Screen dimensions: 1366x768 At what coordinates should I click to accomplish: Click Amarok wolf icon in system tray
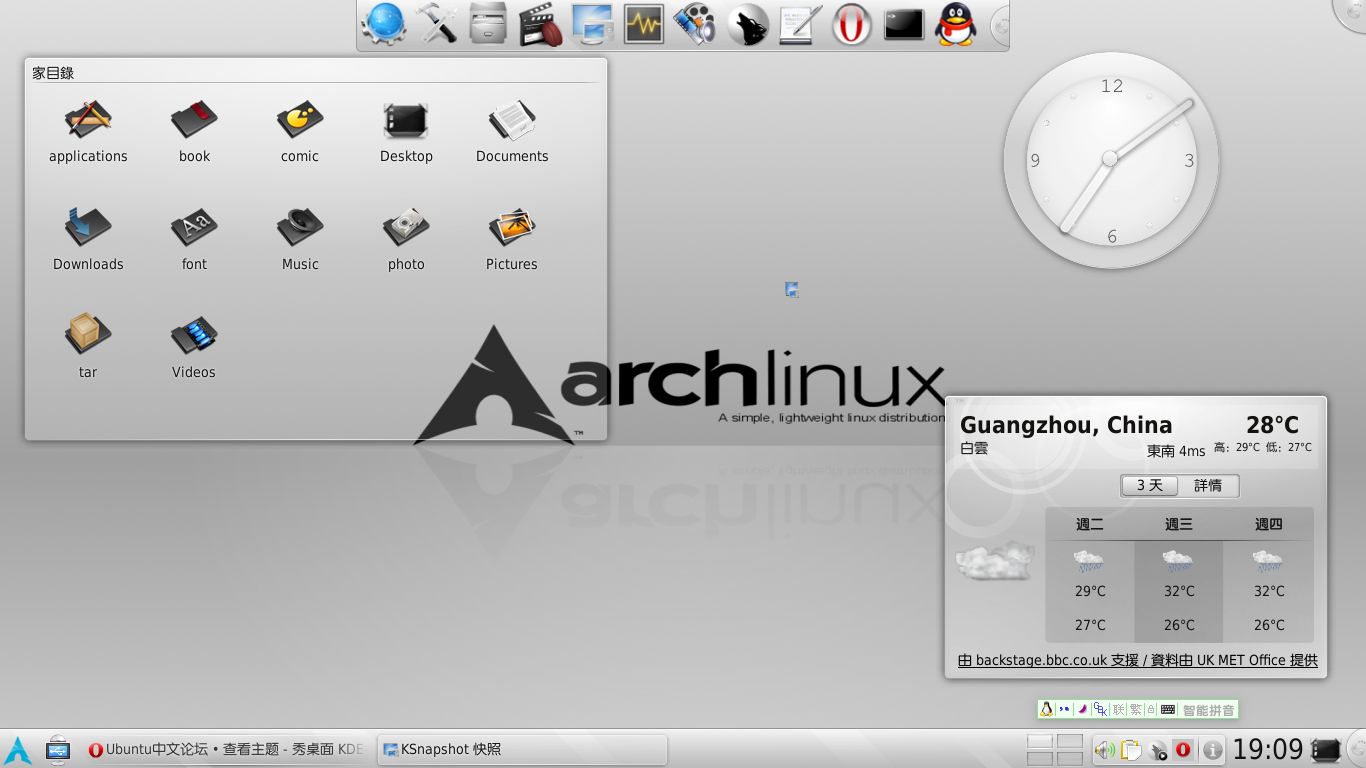pos(1158,749)
